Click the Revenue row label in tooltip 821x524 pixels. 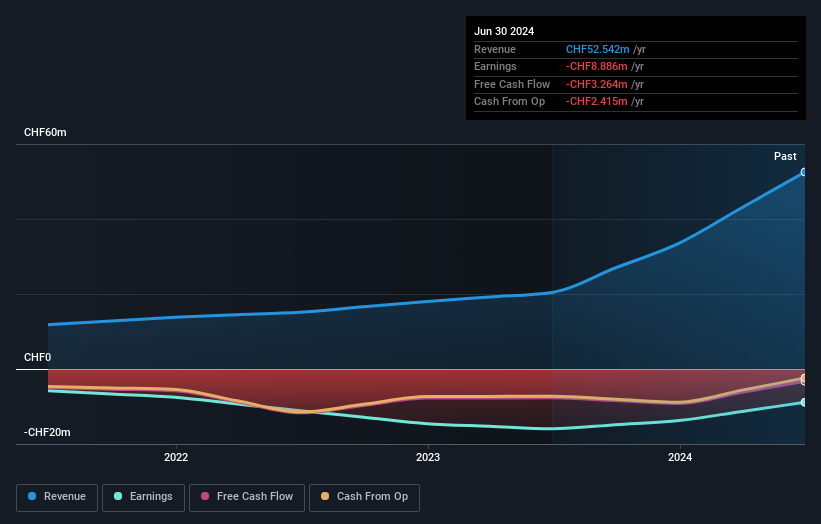(x=495, y=49)
